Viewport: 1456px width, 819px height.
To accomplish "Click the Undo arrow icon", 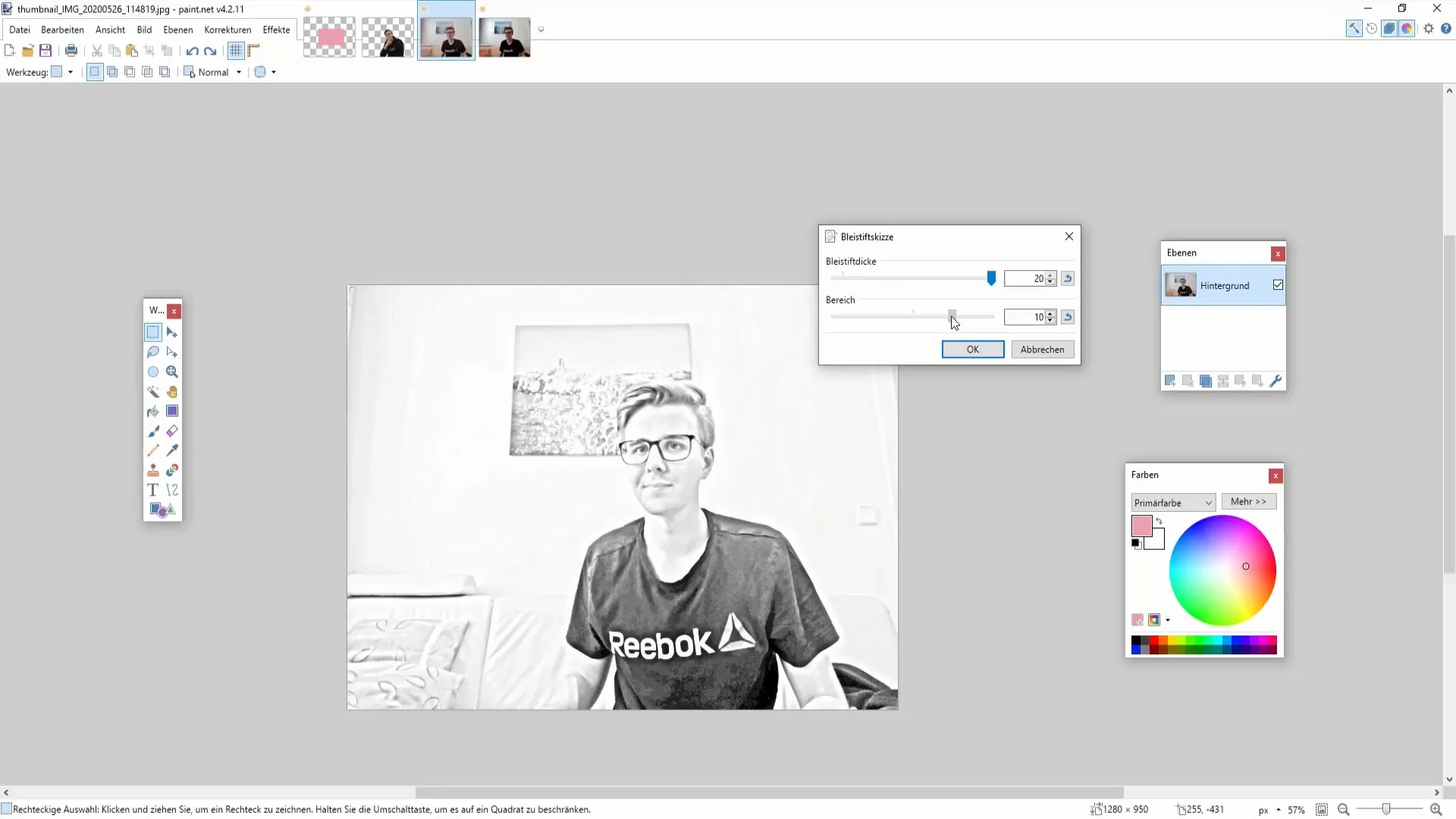I will pyautogui.click(x=193, y=51).
